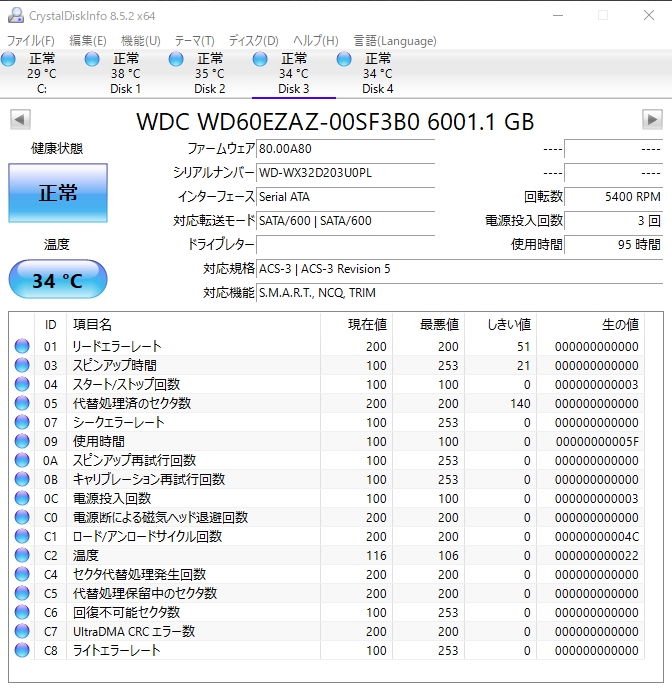Click raw value 000000000022 in 温度 row
The height and width of the screenshot is (691, 672).
click(x=597, y=555)
